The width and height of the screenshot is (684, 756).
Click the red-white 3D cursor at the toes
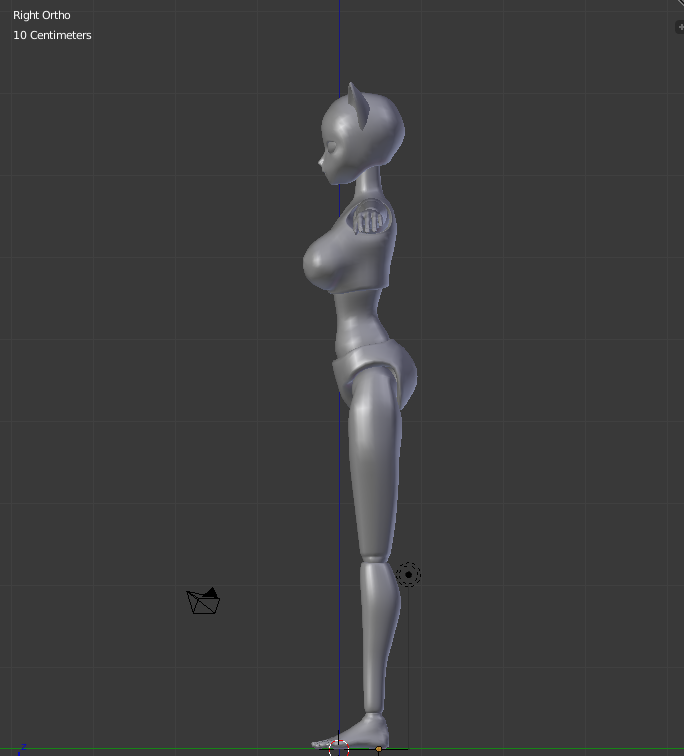click(x=339, y=748)
